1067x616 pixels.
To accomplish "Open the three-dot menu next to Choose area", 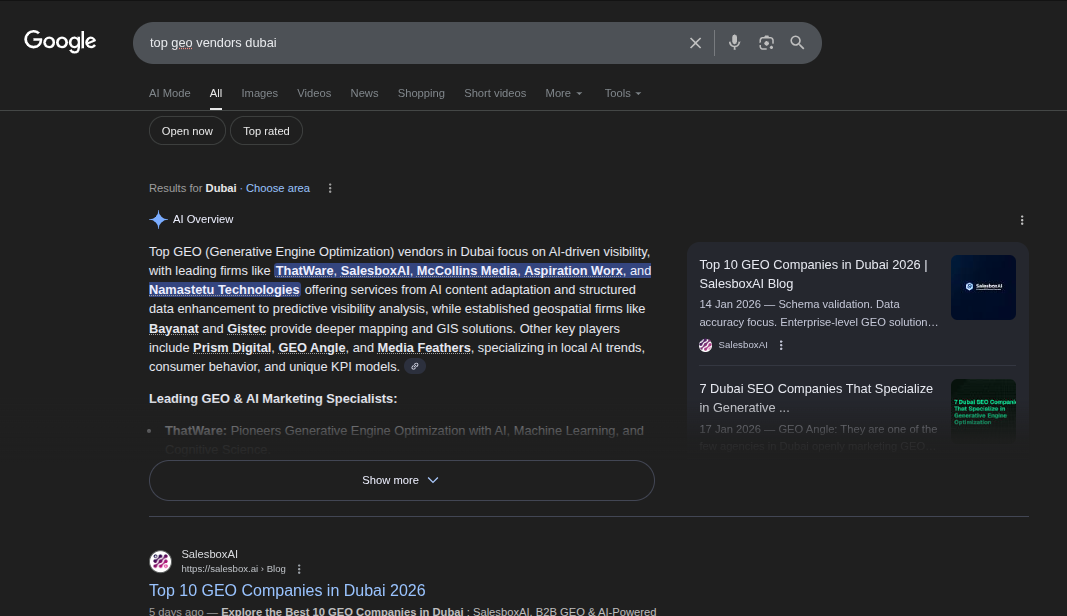I will point(330,188).
